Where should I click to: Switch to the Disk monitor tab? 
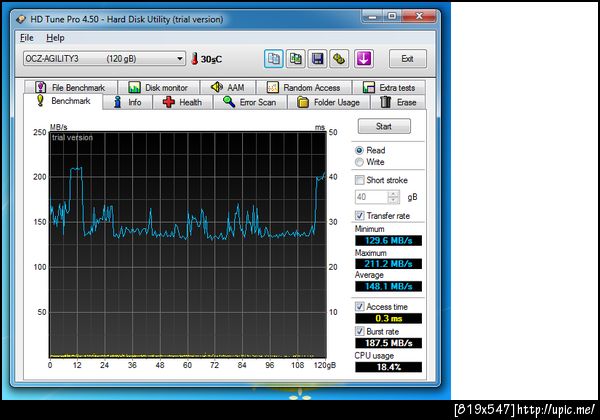158,88
